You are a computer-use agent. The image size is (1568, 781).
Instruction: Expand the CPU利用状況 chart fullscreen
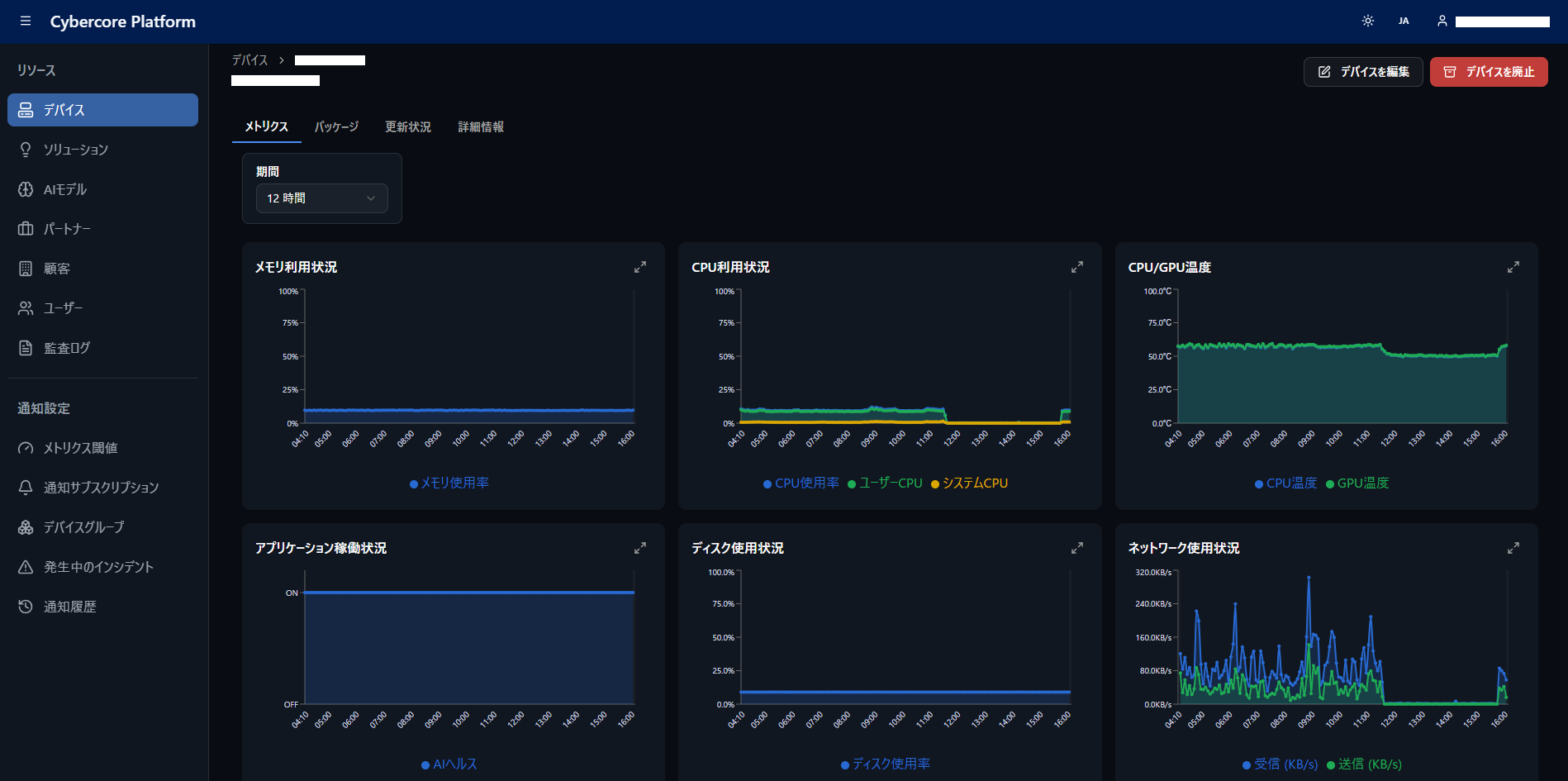click(1077, 267)
